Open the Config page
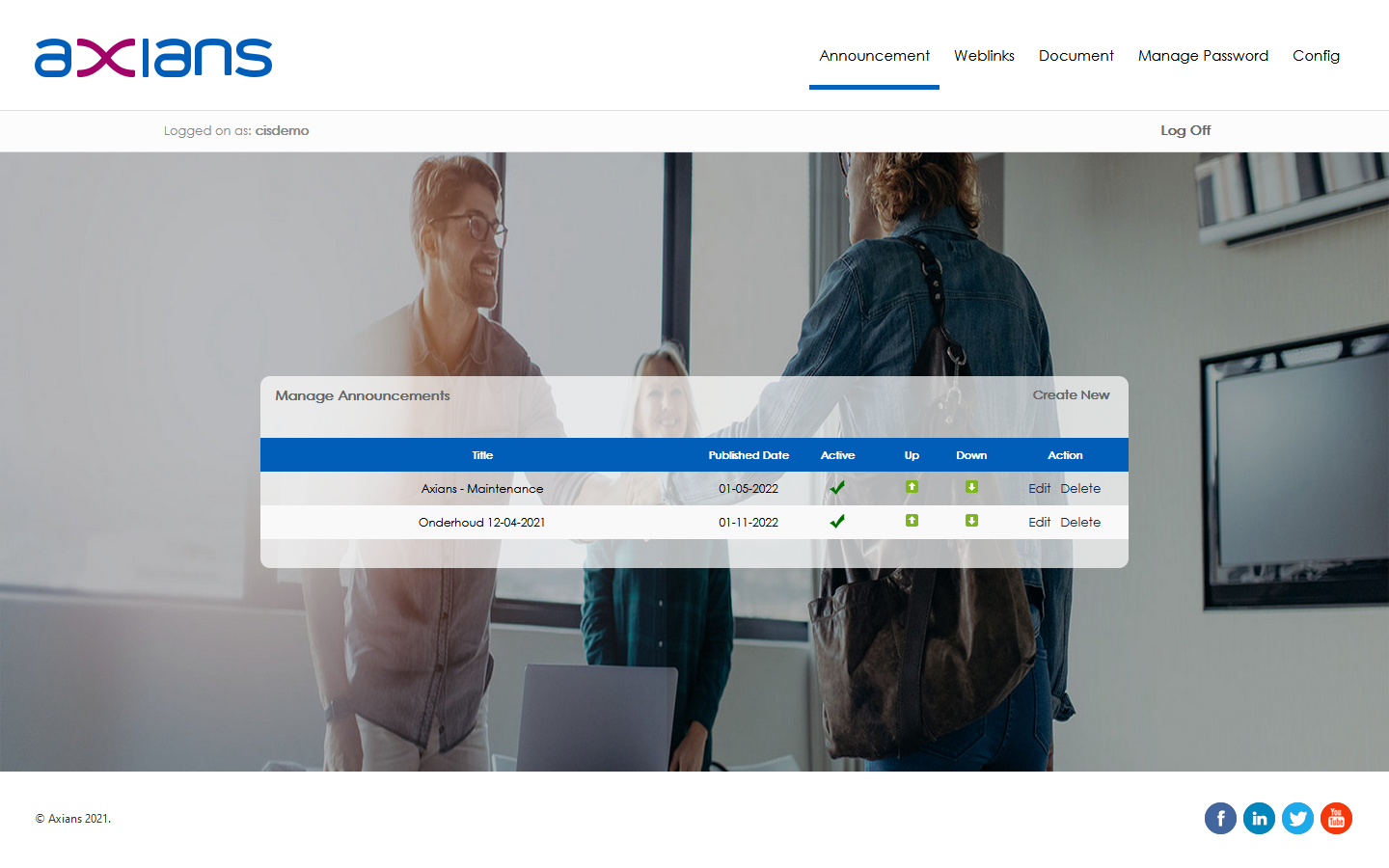The width and height of the screenshot is (1389, 868). tap(1316, 56)
